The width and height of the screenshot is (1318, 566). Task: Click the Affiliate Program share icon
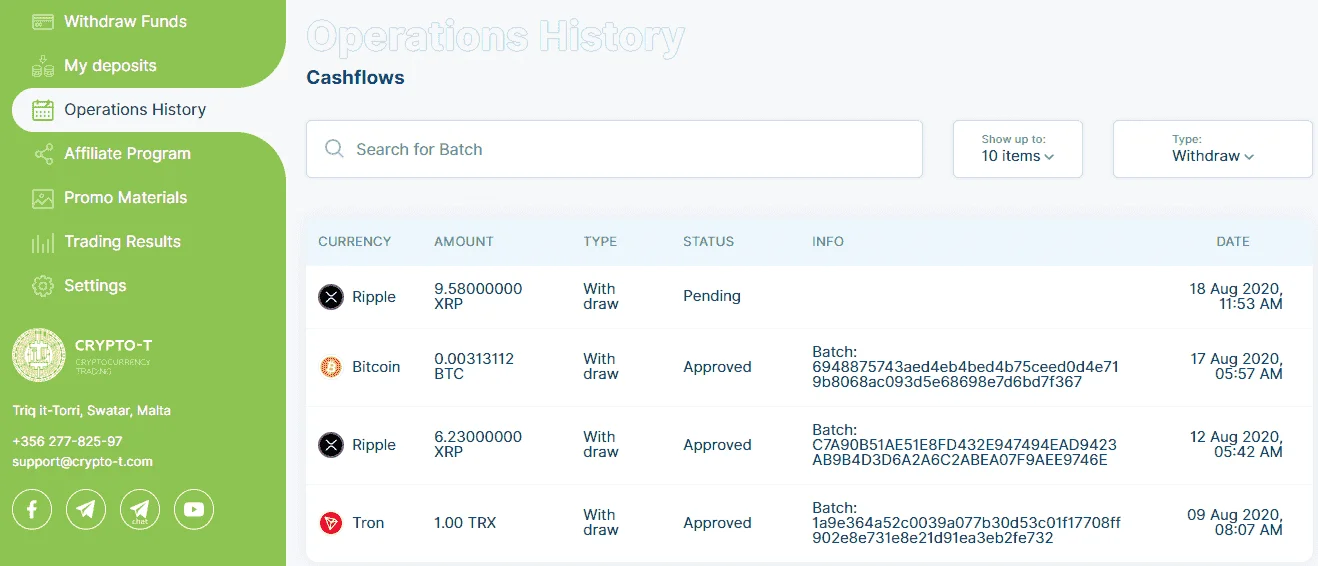pos(42,154)
